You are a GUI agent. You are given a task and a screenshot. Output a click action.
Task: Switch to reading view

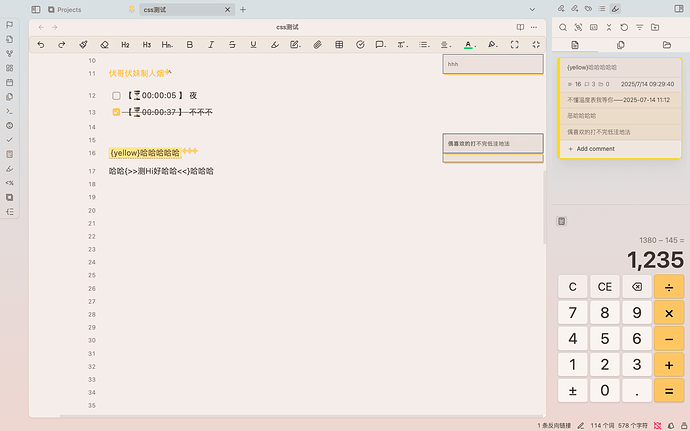coord(520,27)
